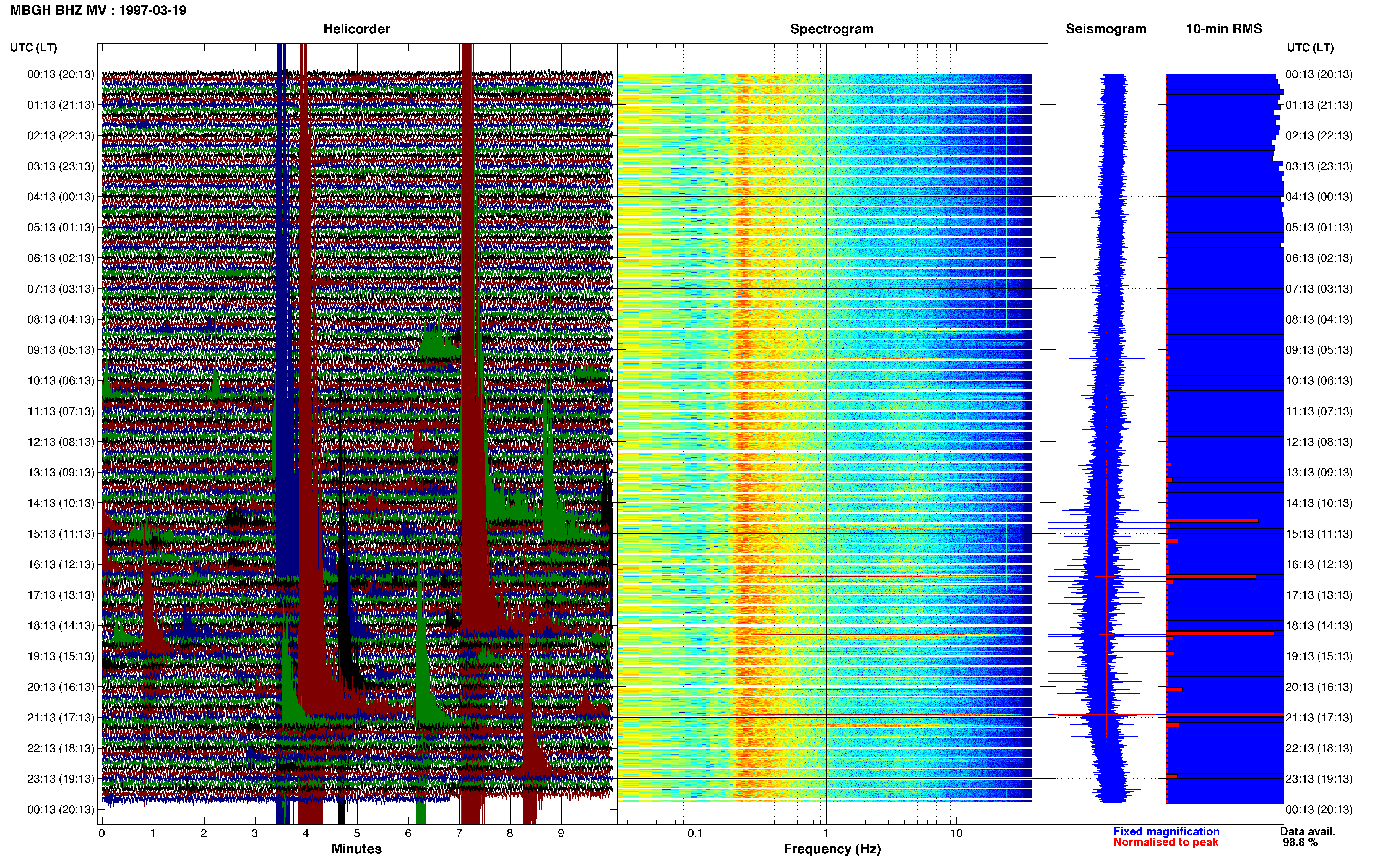Select the left '12:13 (08:13)' time label
Viewport: 1388px width, 868px height.
[60, 442]
